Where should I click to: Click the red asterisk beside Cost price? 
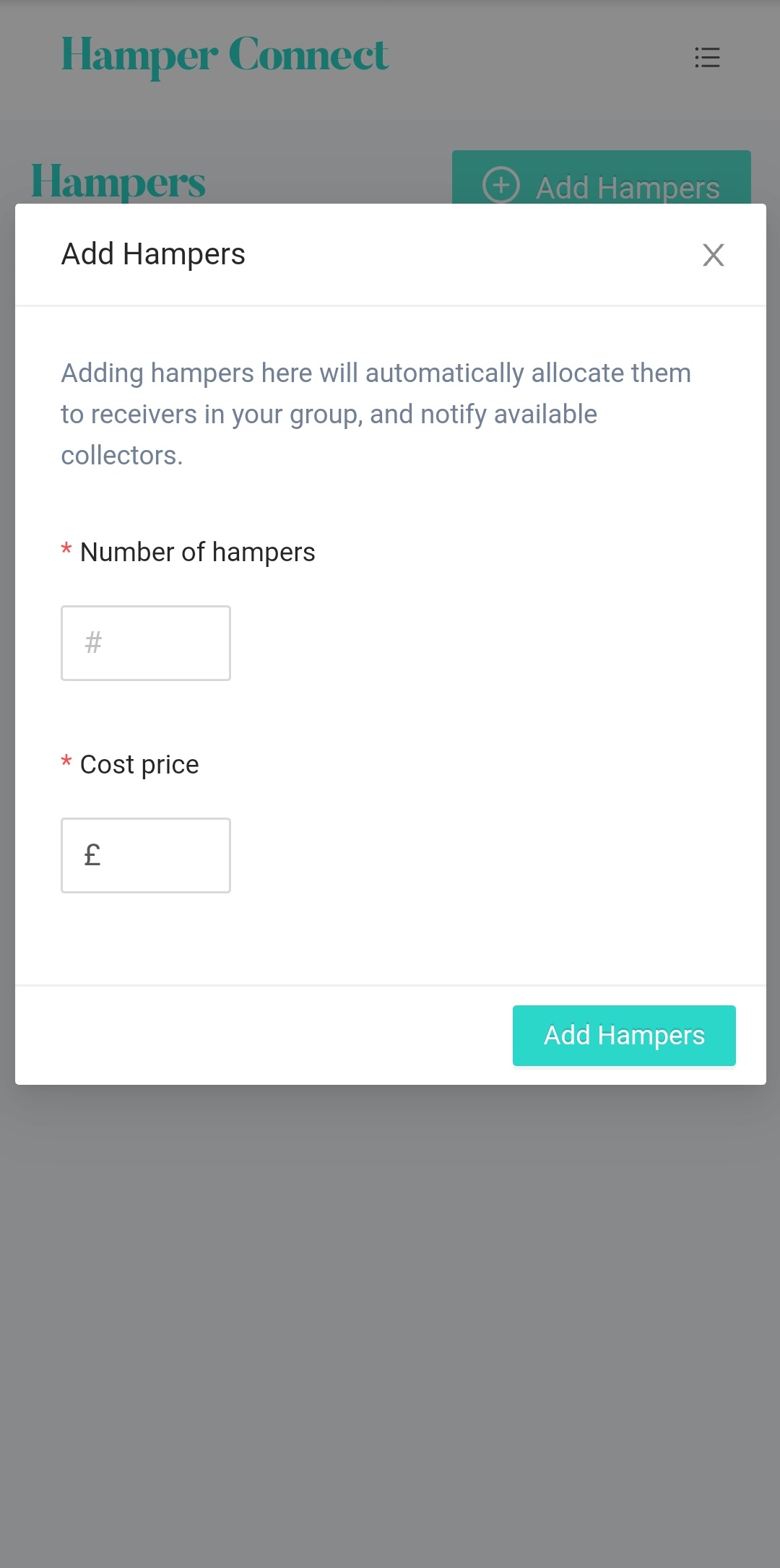66,763
